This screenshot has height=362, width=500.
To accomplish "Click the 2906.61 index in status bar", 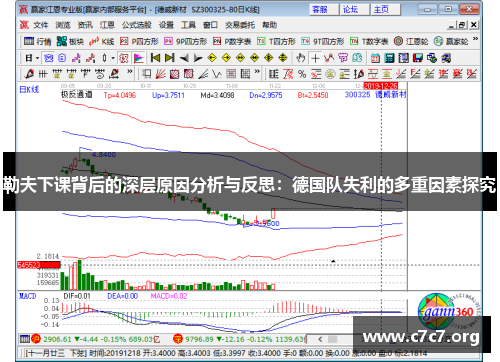I will click(x=57, y=339).
